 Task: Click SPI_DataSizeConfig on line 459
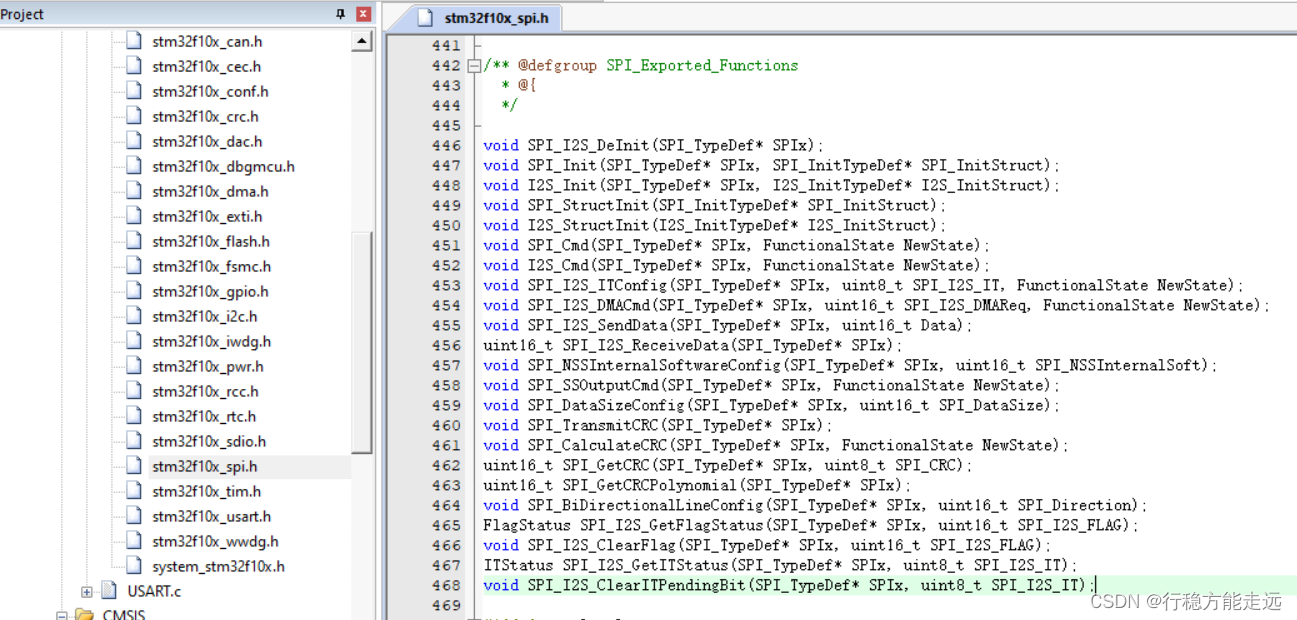[606, 406]
